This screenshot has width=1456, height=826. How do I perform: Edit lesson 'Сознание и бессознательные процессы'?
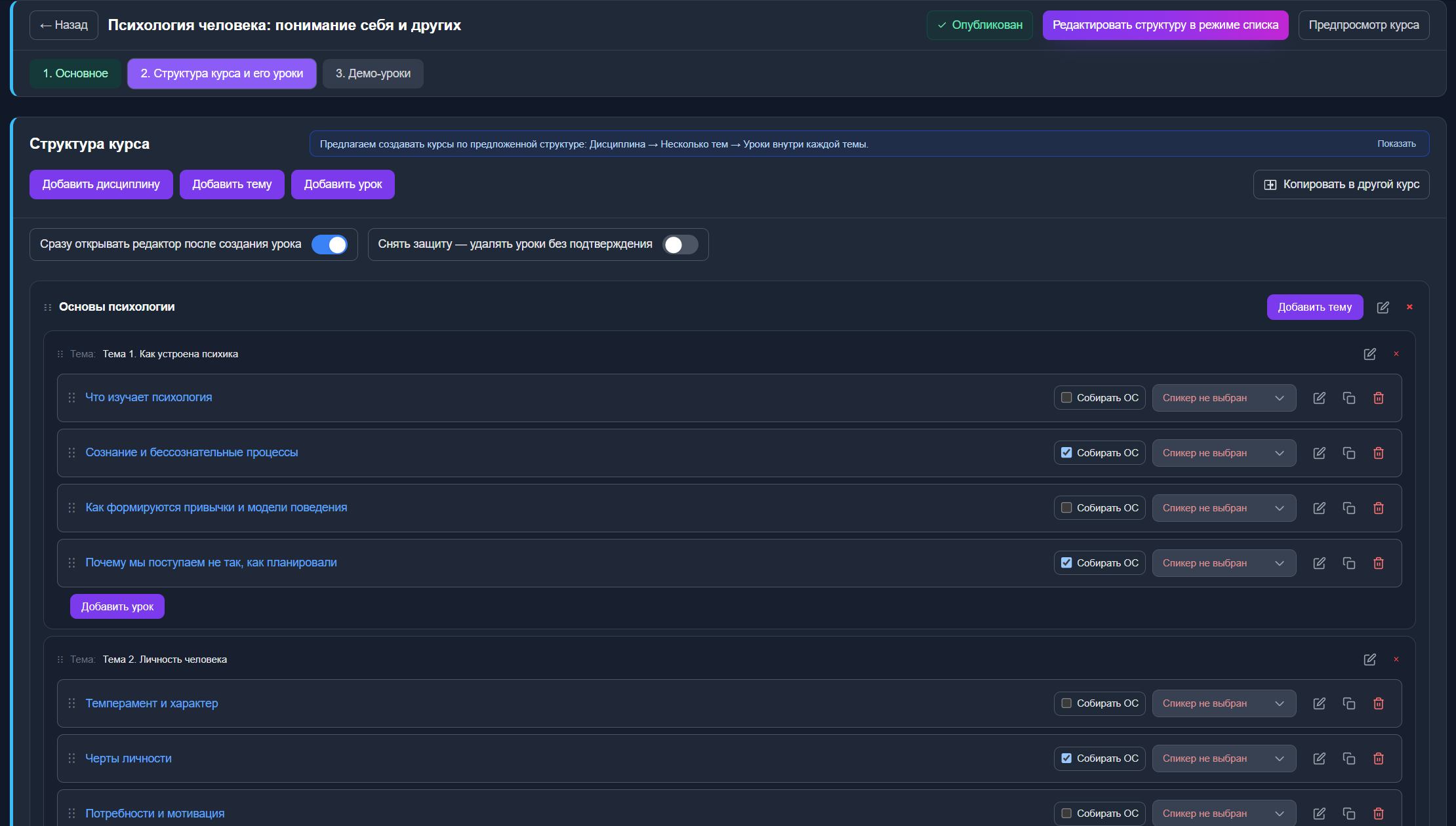point(1320,453)
